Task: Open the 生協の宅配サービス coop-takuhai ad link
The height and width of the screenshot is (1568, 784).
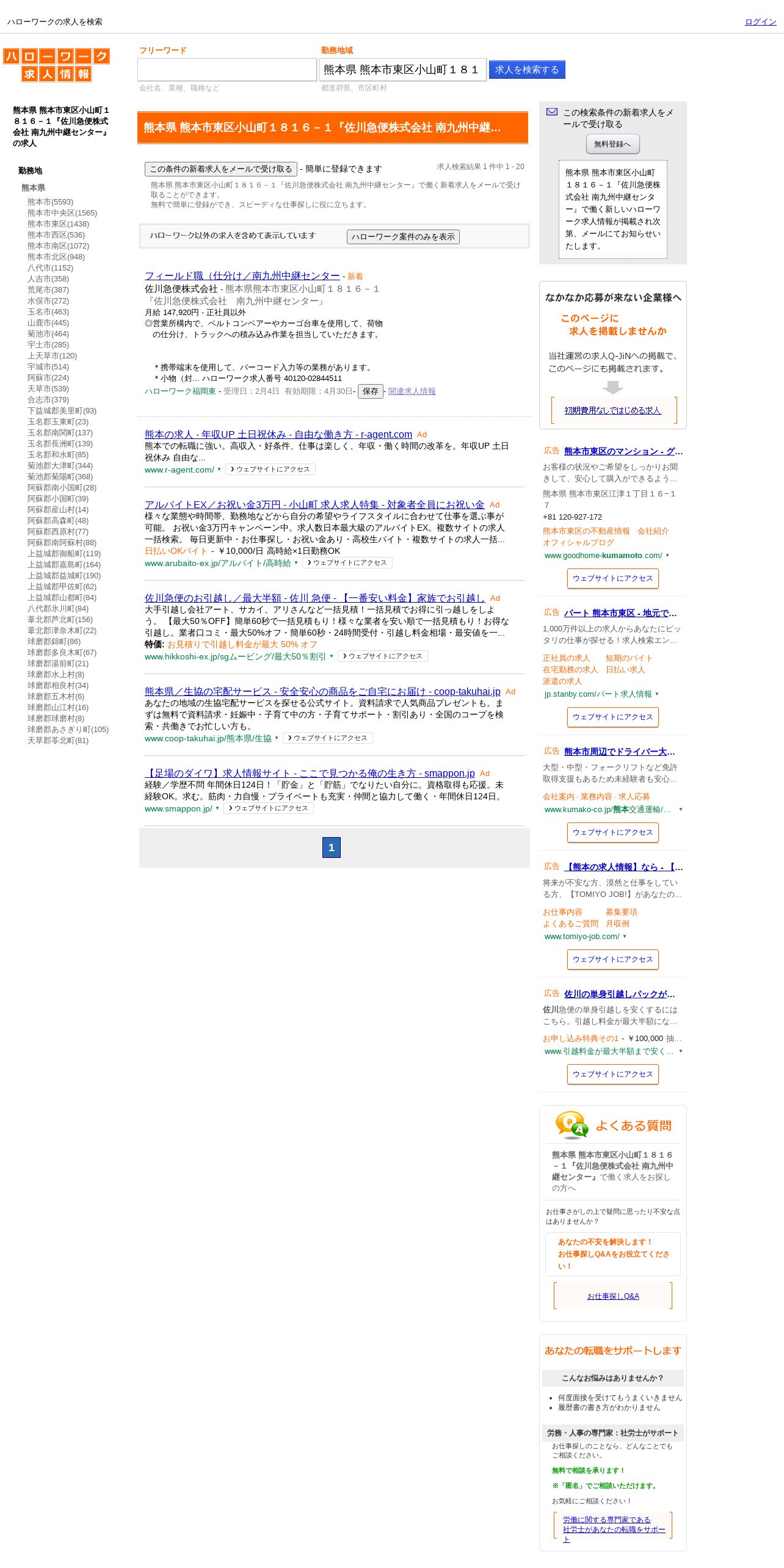Action: click(322, 691)
